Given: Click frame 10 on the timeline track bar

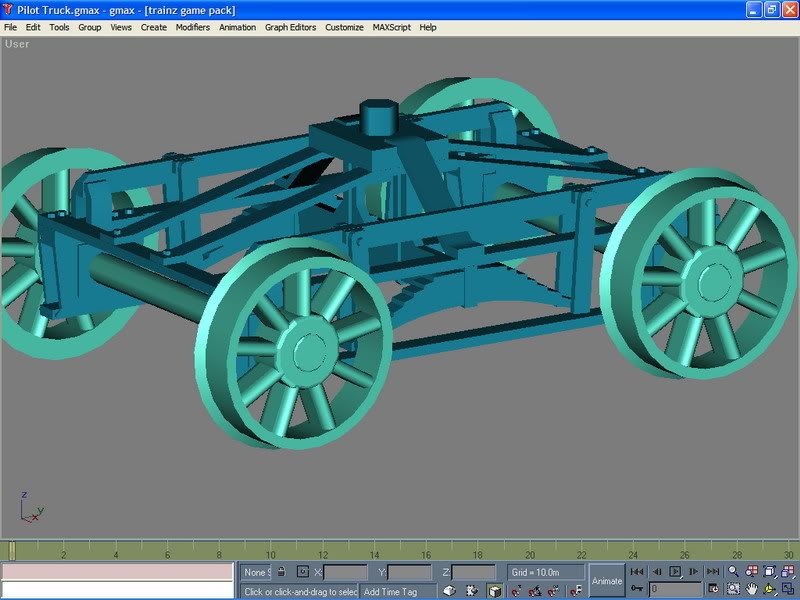Looking at the screenshot, I should click(x=270, y=554).
